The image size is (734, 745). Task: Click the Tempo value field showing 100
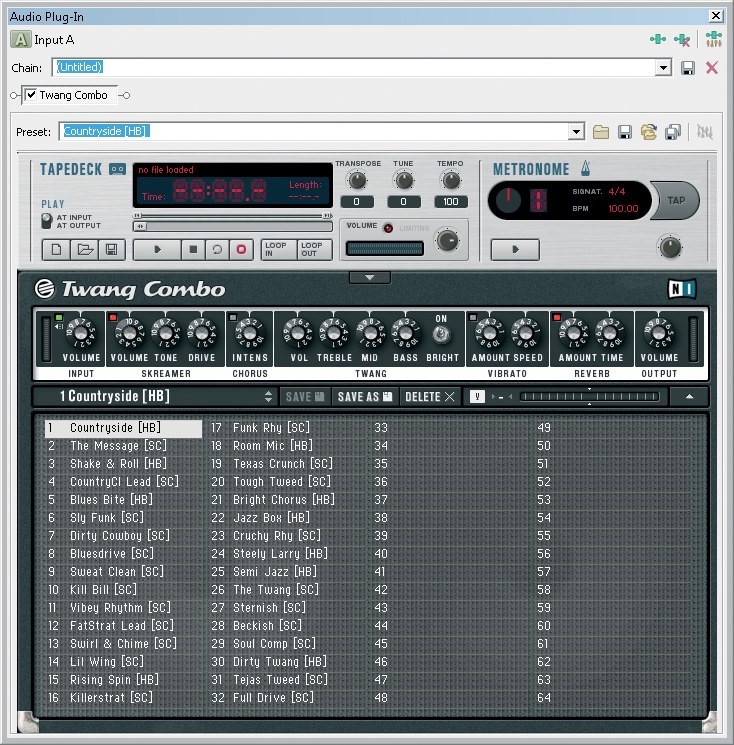(451, 202)
